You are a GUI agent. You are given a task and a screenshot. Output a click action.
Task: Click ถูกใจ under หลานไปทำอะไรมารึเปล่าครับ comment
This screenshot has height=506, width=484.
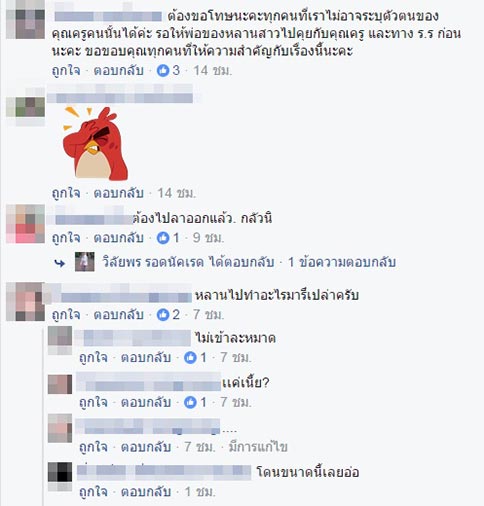[66, 315]
